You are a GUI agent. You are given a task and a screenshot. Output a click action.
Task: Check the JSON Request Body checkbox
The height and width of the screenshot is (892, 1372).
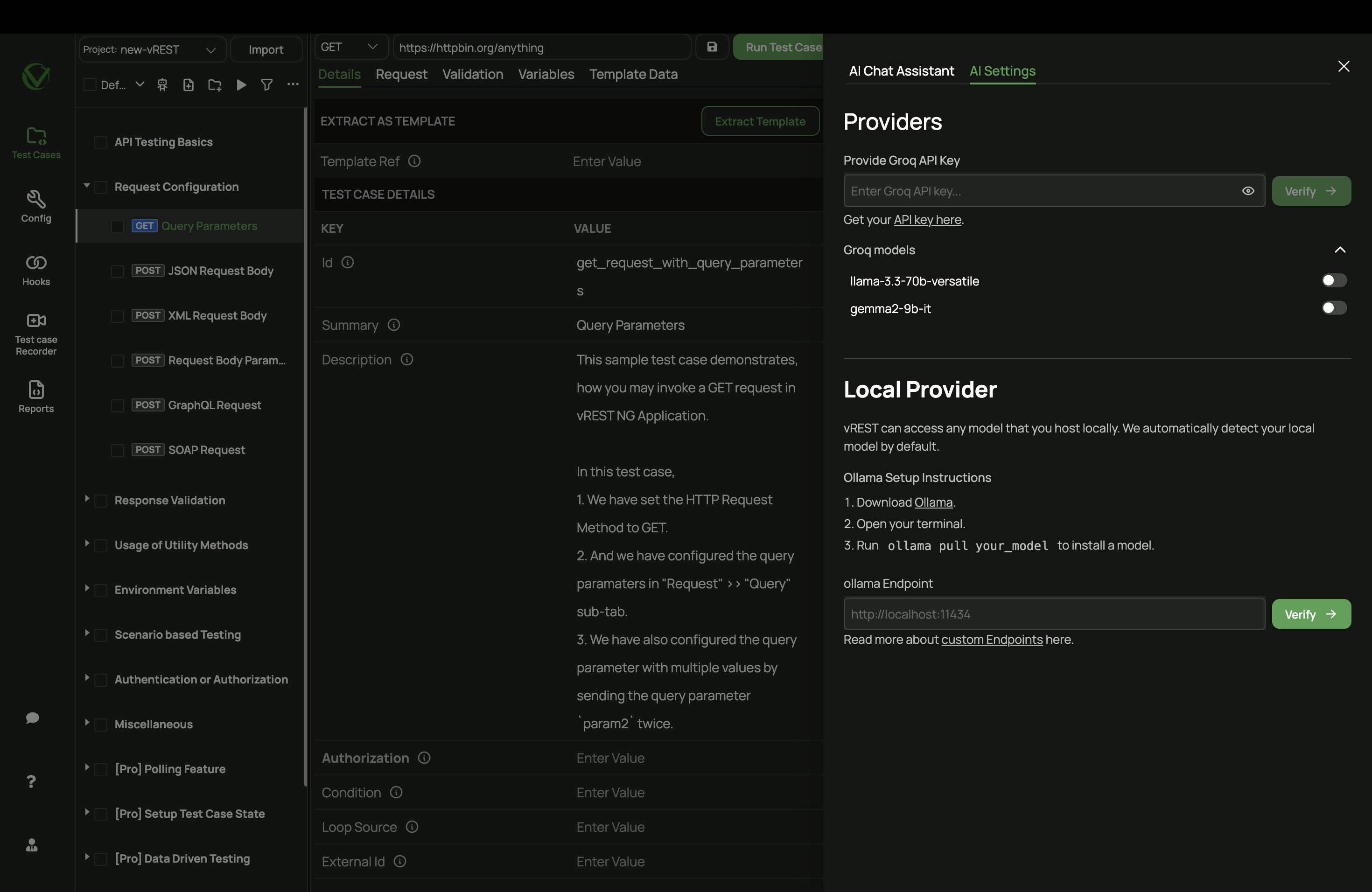(118, 272)
